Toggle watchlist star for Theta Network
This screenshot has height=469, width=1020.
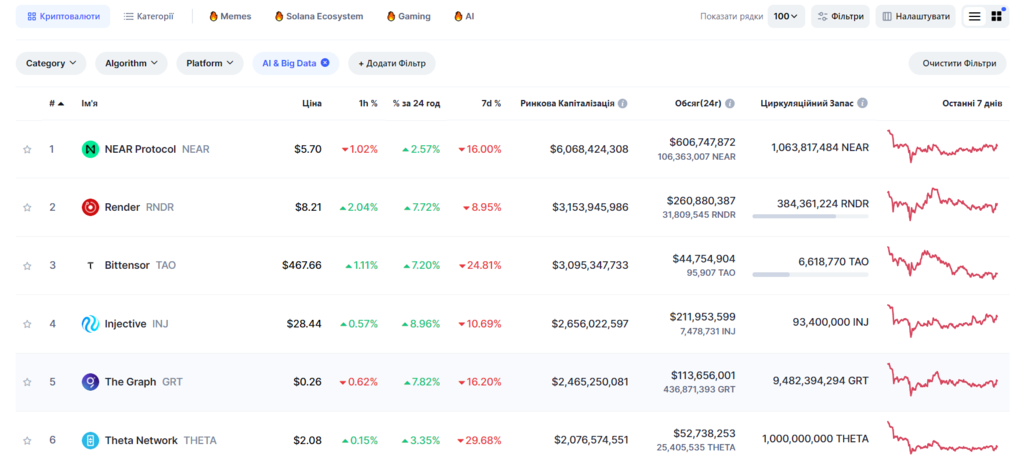[x=28, y=441]
